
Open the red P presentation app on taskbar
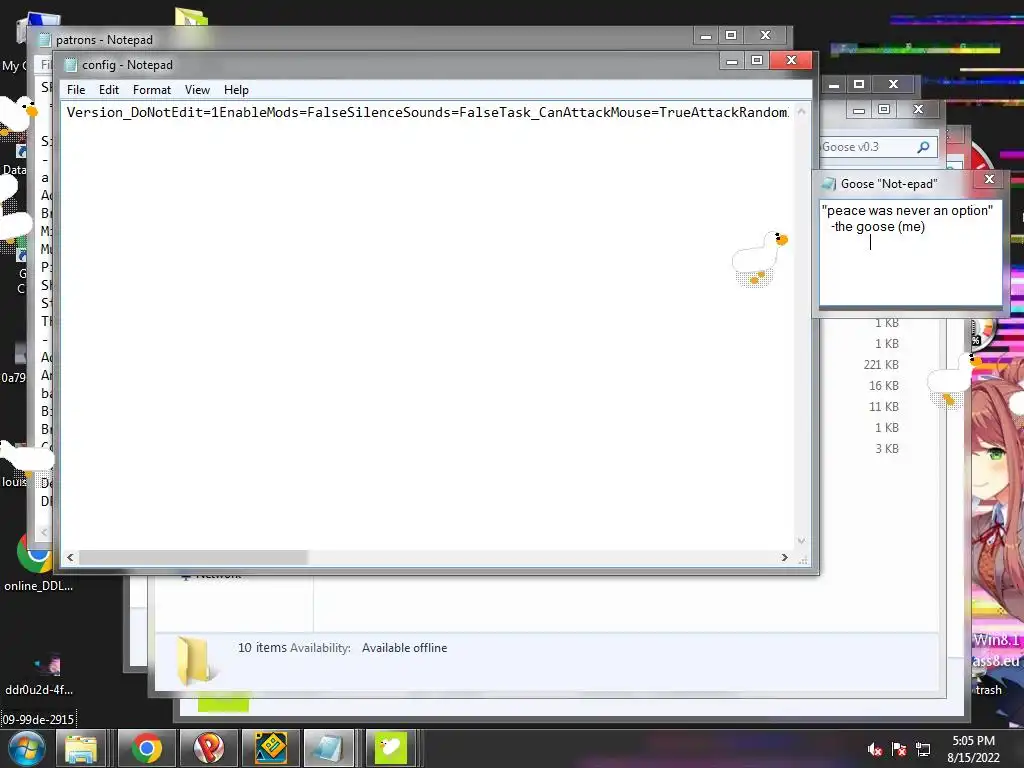208,748
